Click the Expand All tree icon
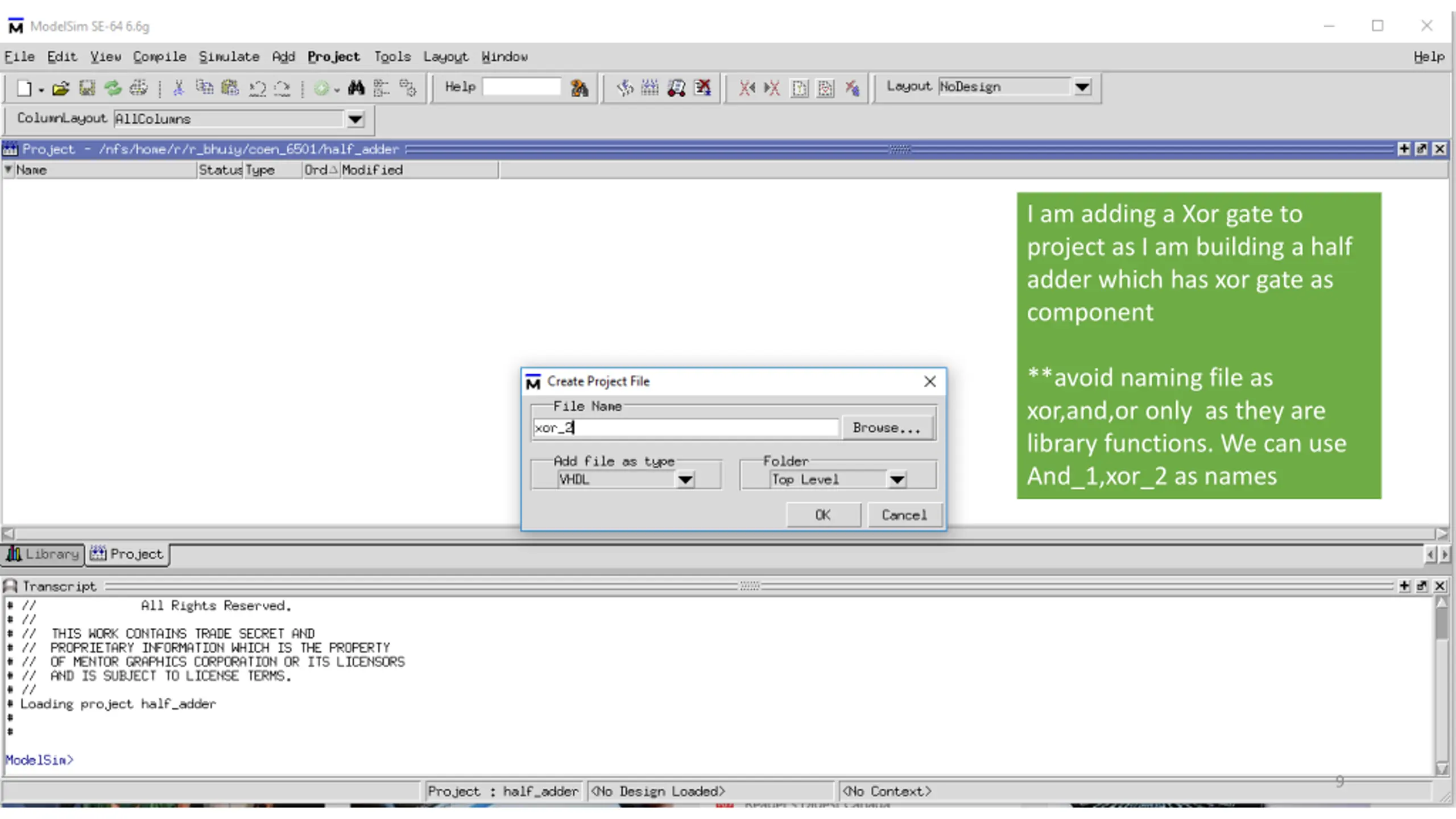 [x=408, y=88]
